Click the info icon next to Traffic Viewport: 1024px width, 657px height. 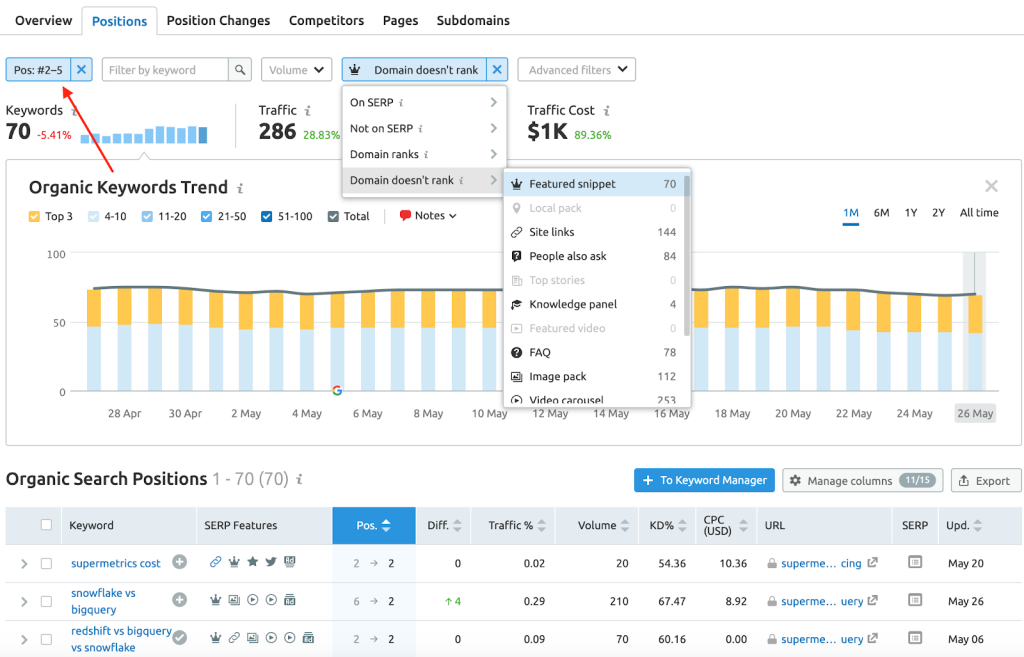tap(308, 110)
